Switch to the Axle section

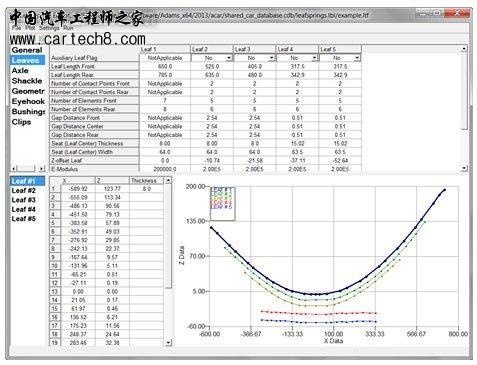[20, 71]
